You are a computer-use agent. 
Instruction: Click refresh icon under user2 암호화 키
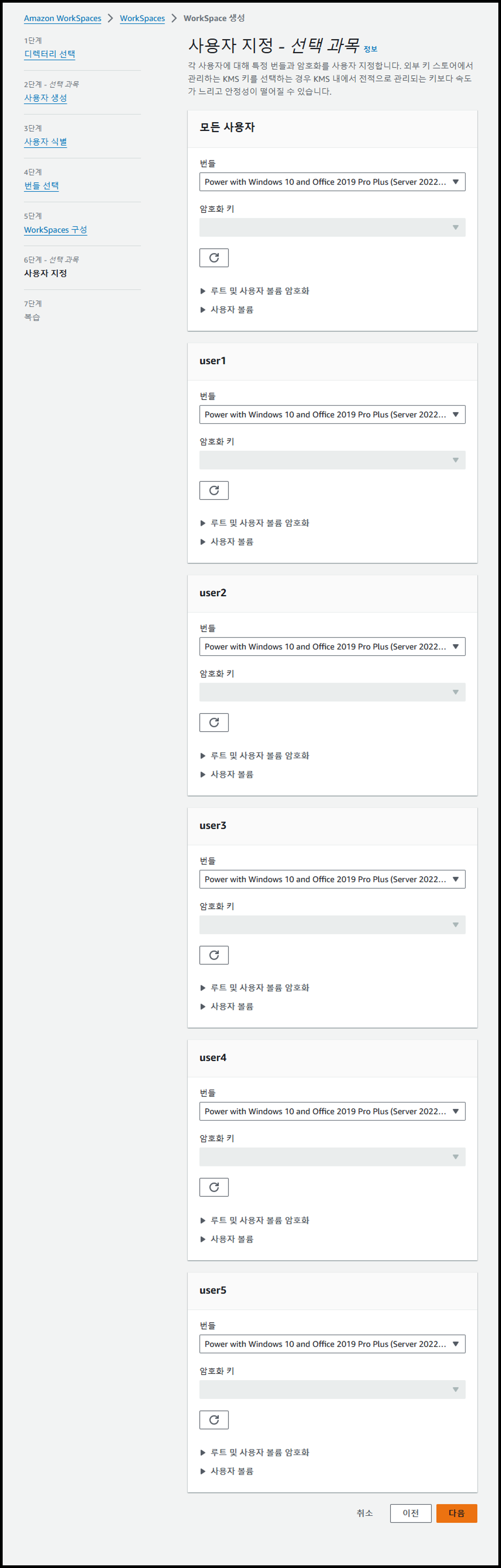(214, 722)
